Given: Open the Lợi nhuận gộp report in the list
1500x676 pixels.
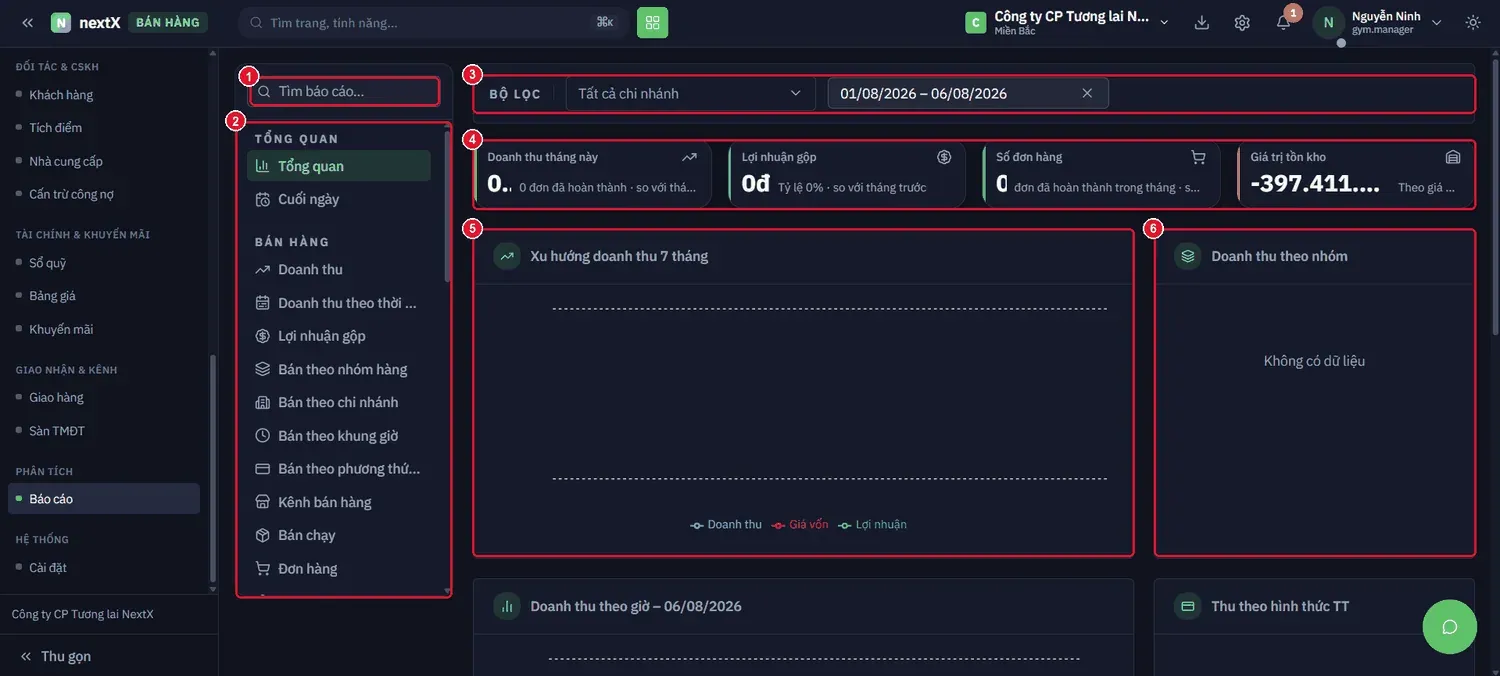Looking at the screenshot, I should [339, 336].
